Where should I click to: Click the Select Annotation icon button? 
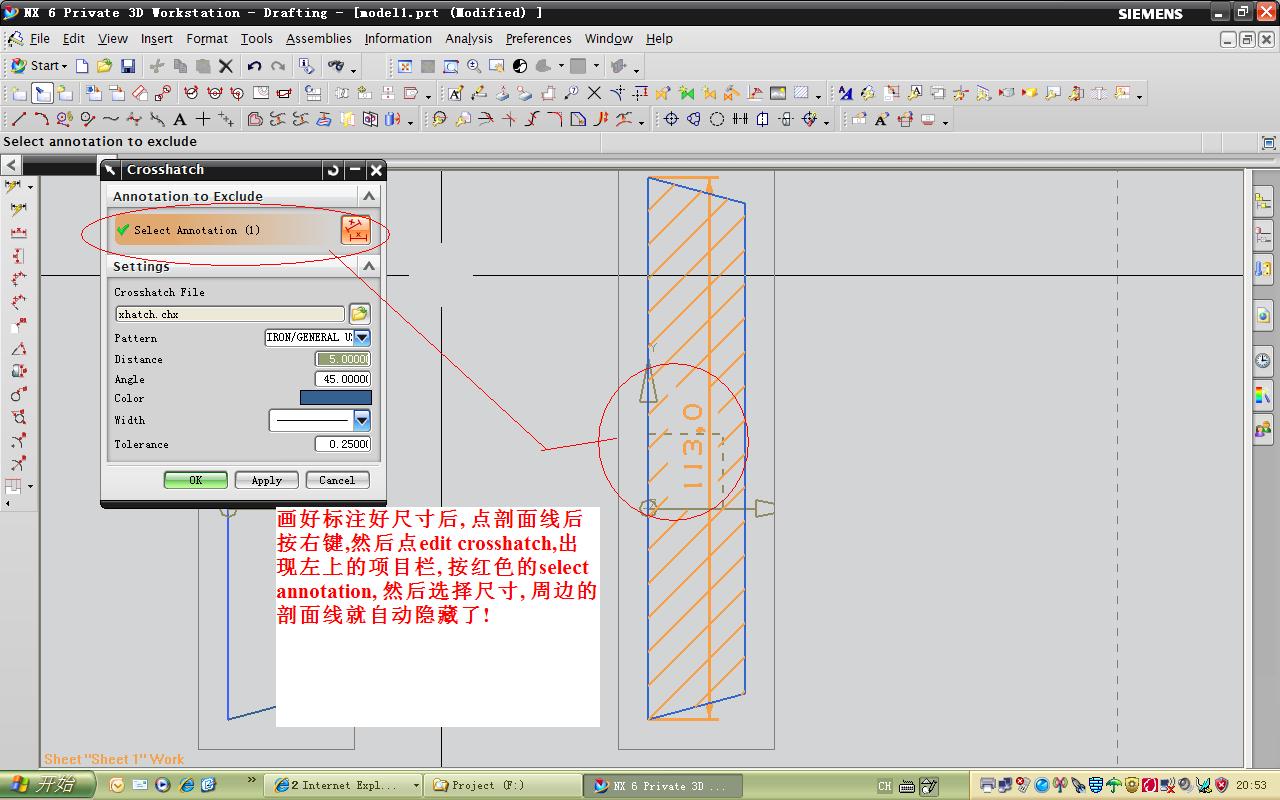pyautogui.click(x=355, y=230)
